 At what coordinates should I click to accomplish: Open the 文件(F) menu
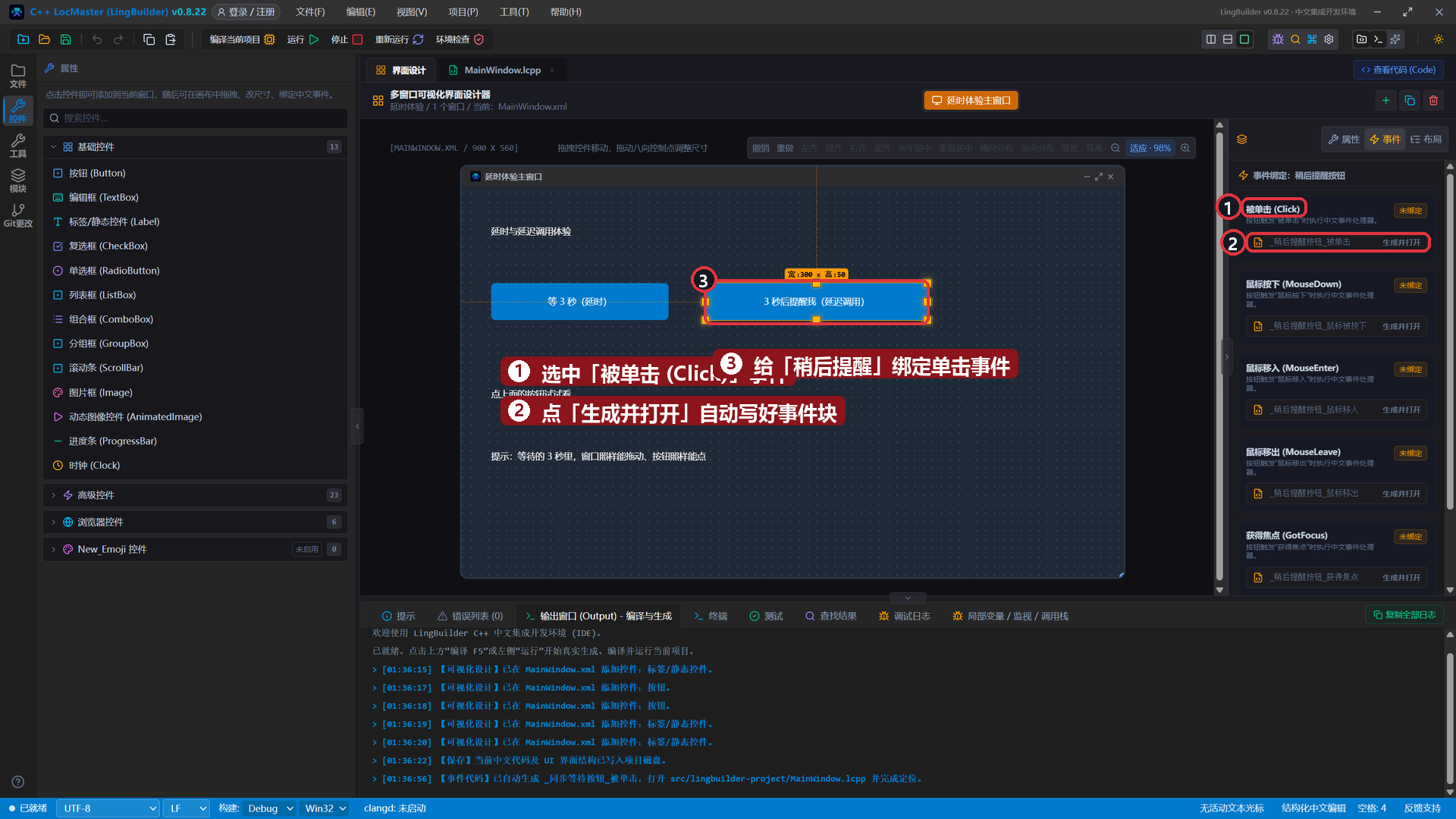pyautogui.click(x=310, y=12)
